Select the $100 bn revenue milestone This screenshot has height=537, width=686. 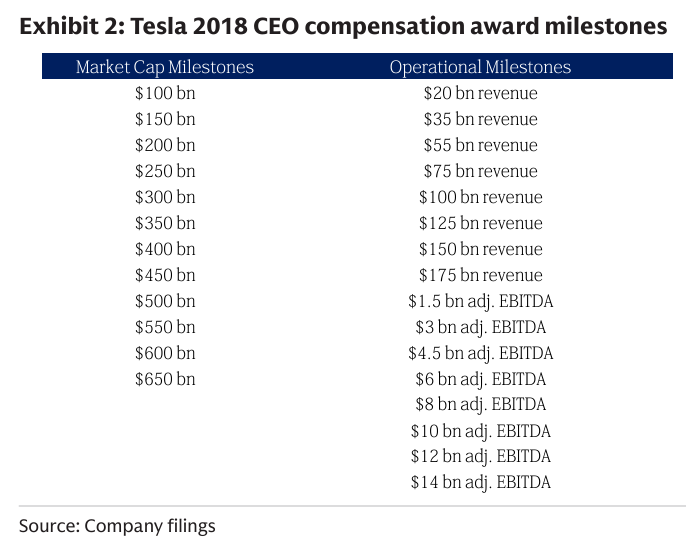480,197
